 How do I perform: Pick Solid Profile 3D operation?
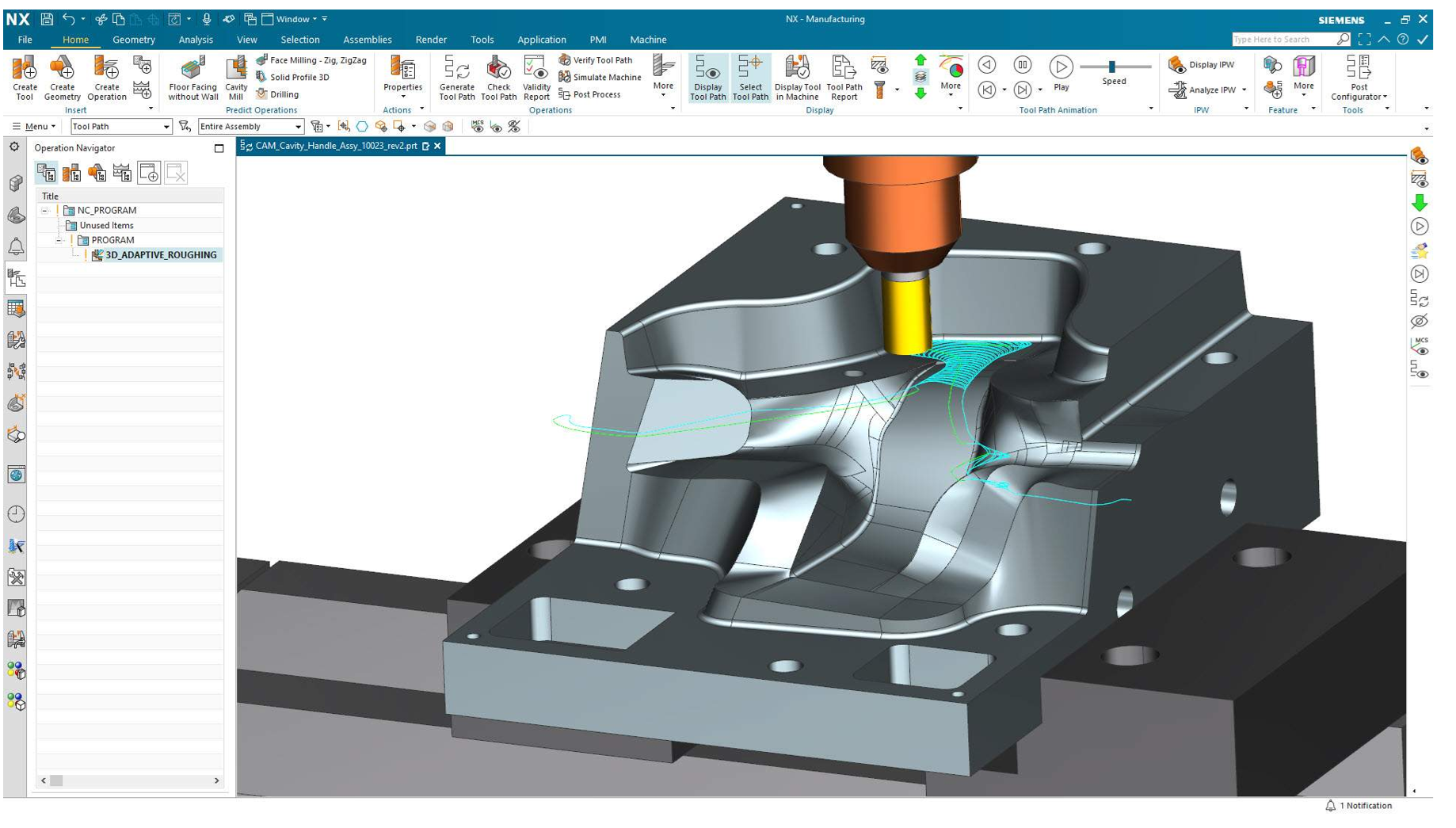point(292,78)
